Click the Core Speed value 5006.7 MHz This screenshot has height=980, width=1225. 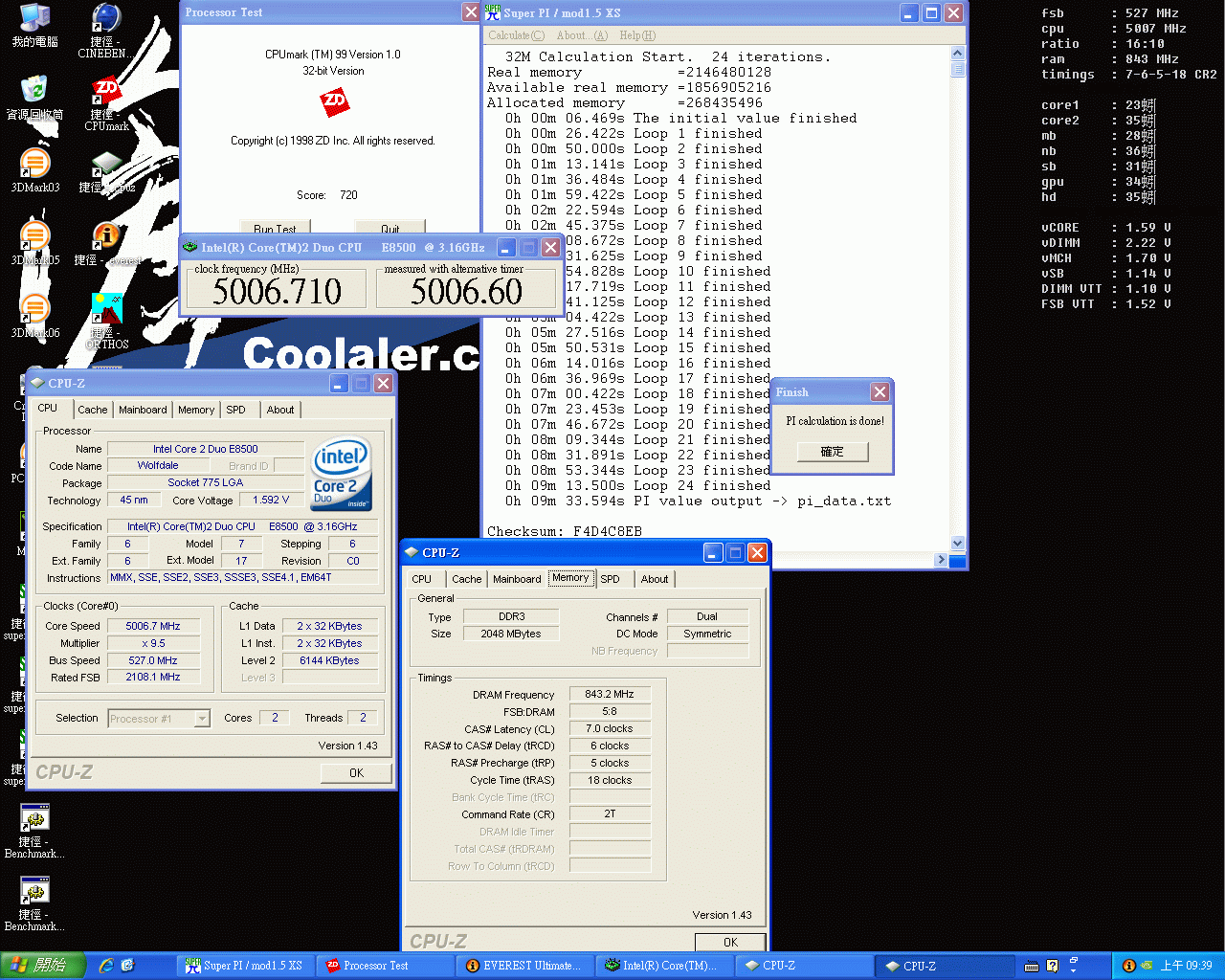point(153,626)
